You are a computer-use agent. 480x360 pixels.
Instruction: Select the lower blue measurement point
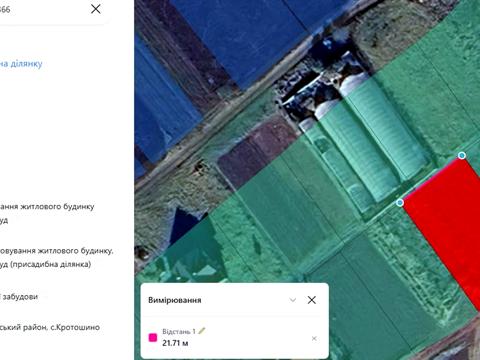[x=400, y=203]
